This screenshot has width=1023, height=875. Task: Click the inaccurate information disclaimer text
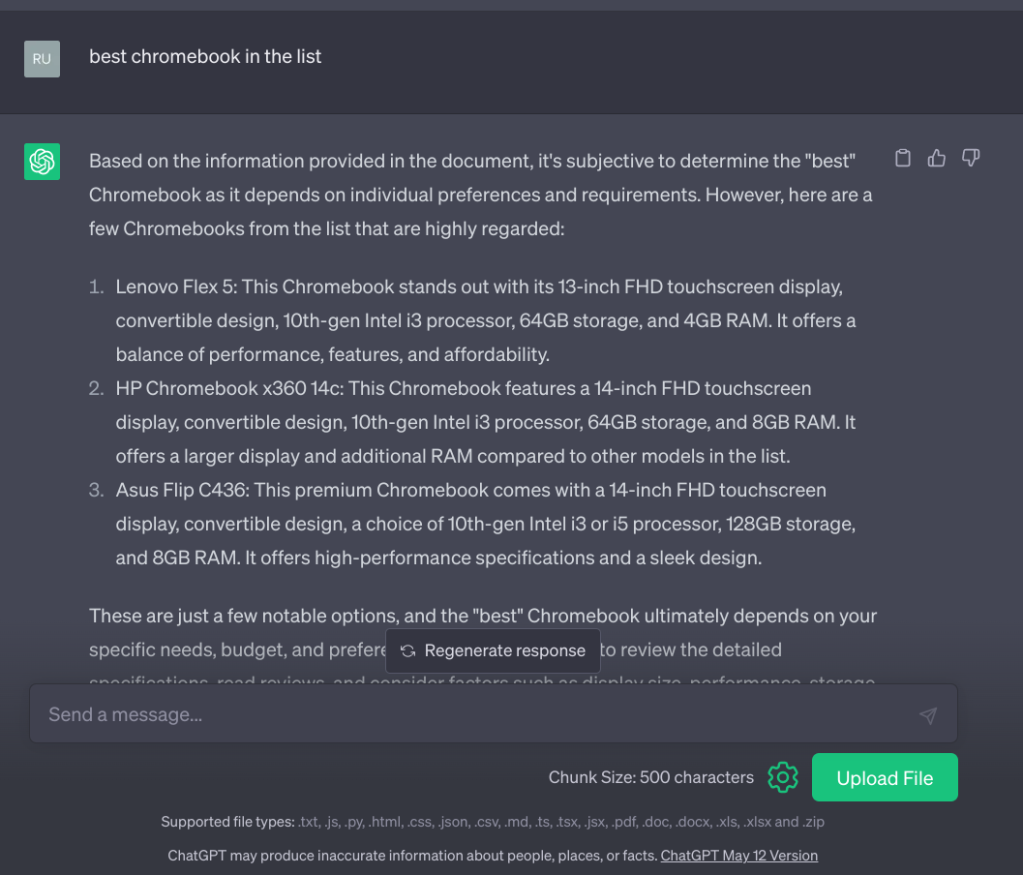point(412,856)
